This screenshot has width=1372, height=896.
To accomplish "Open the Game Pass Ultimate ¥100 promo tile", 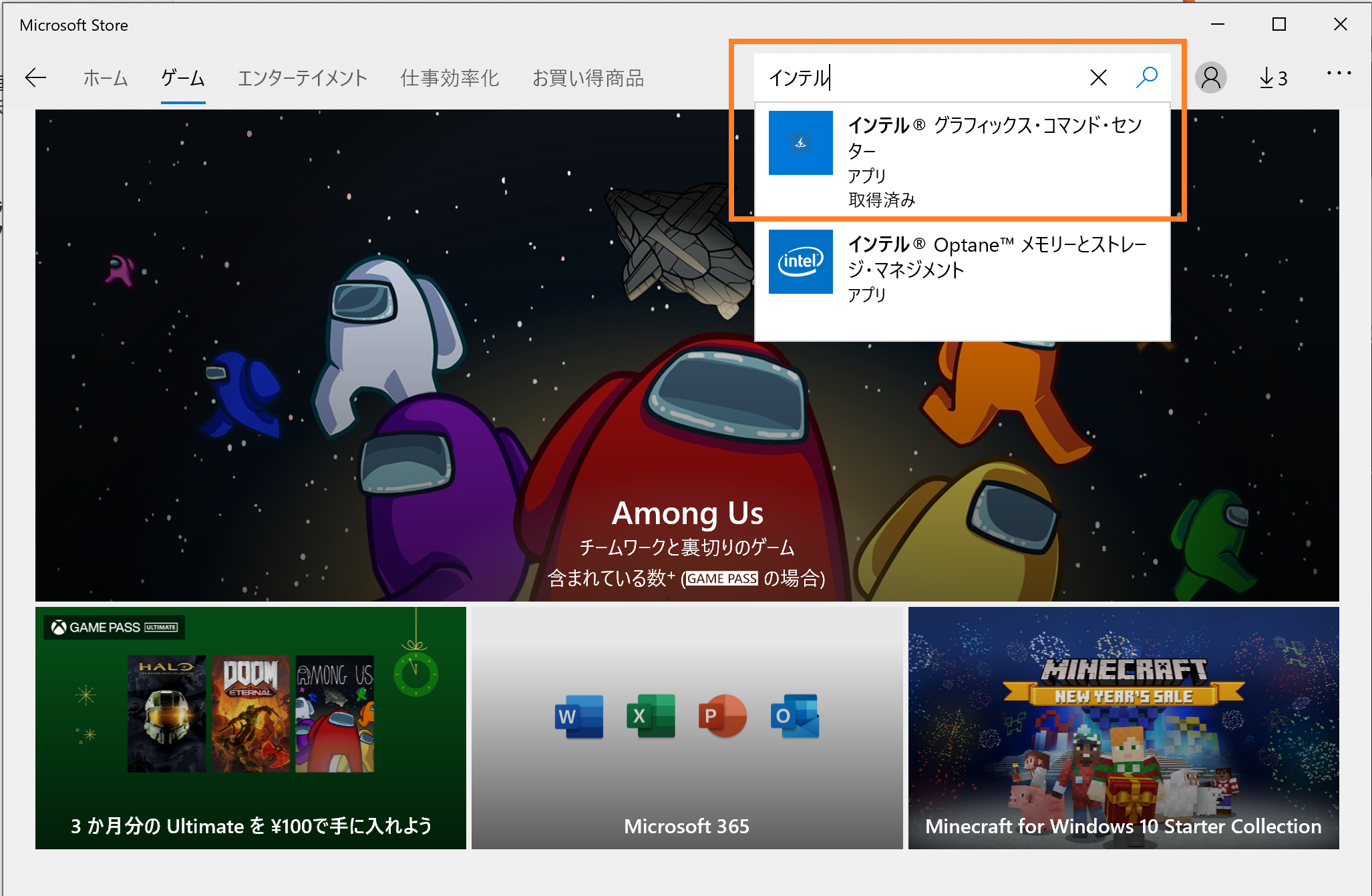I will pyautogui.click(x=250, y=728).
